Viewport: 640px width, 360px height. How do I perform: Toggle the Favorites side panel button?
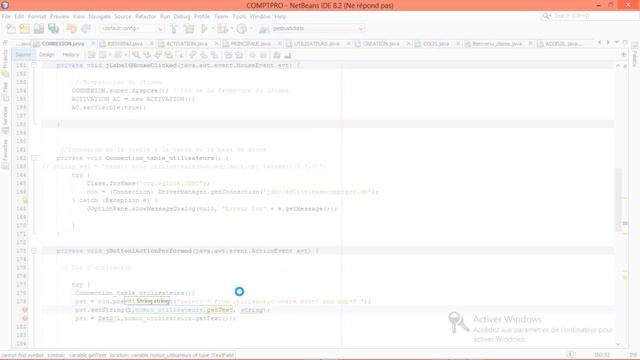5,154
